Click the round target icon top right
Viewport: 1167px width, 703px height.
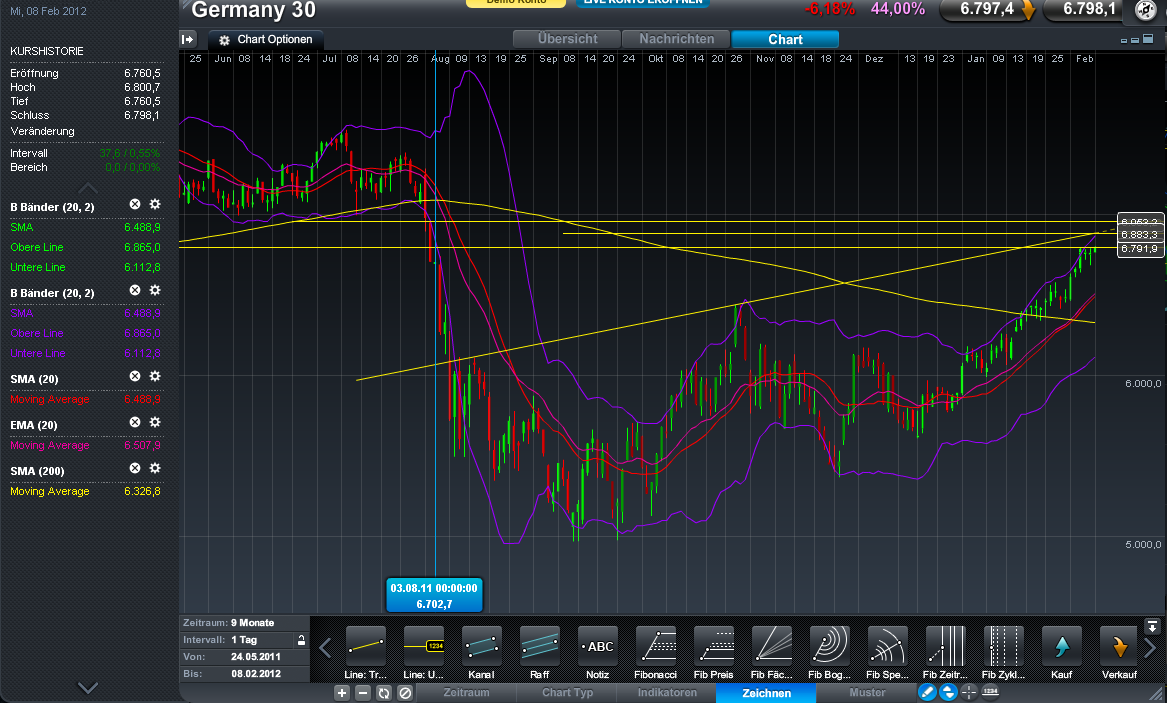point(1146,10)
